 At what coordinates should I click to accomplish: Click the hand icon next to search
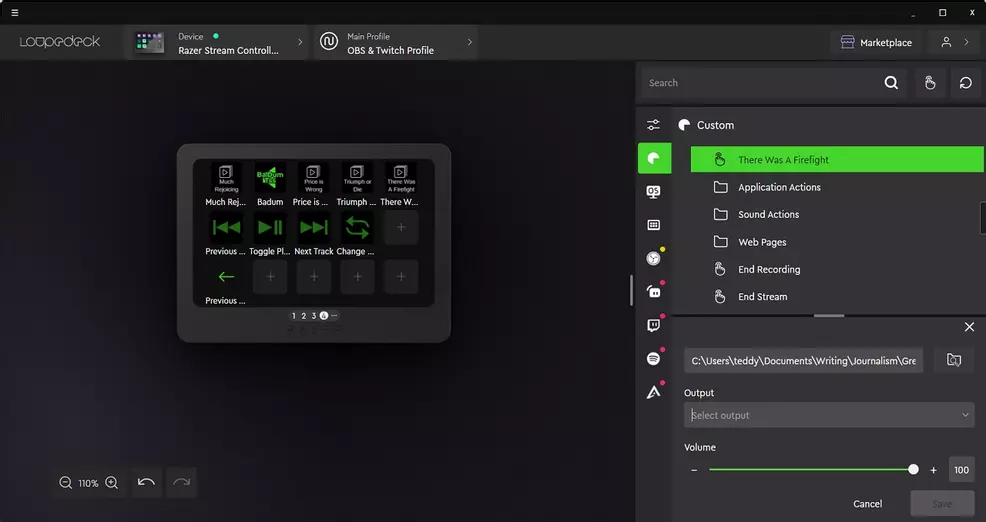click(x=930, y=83)
